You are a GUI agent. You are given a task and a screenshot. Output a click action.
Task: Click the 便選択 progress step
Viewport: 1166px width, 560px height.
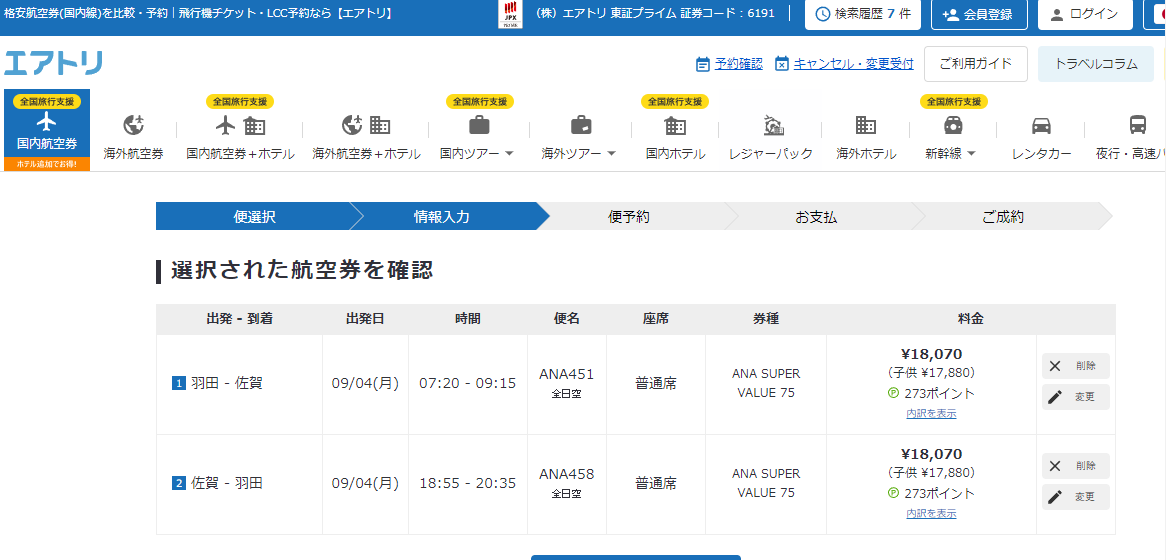point(254,217)
